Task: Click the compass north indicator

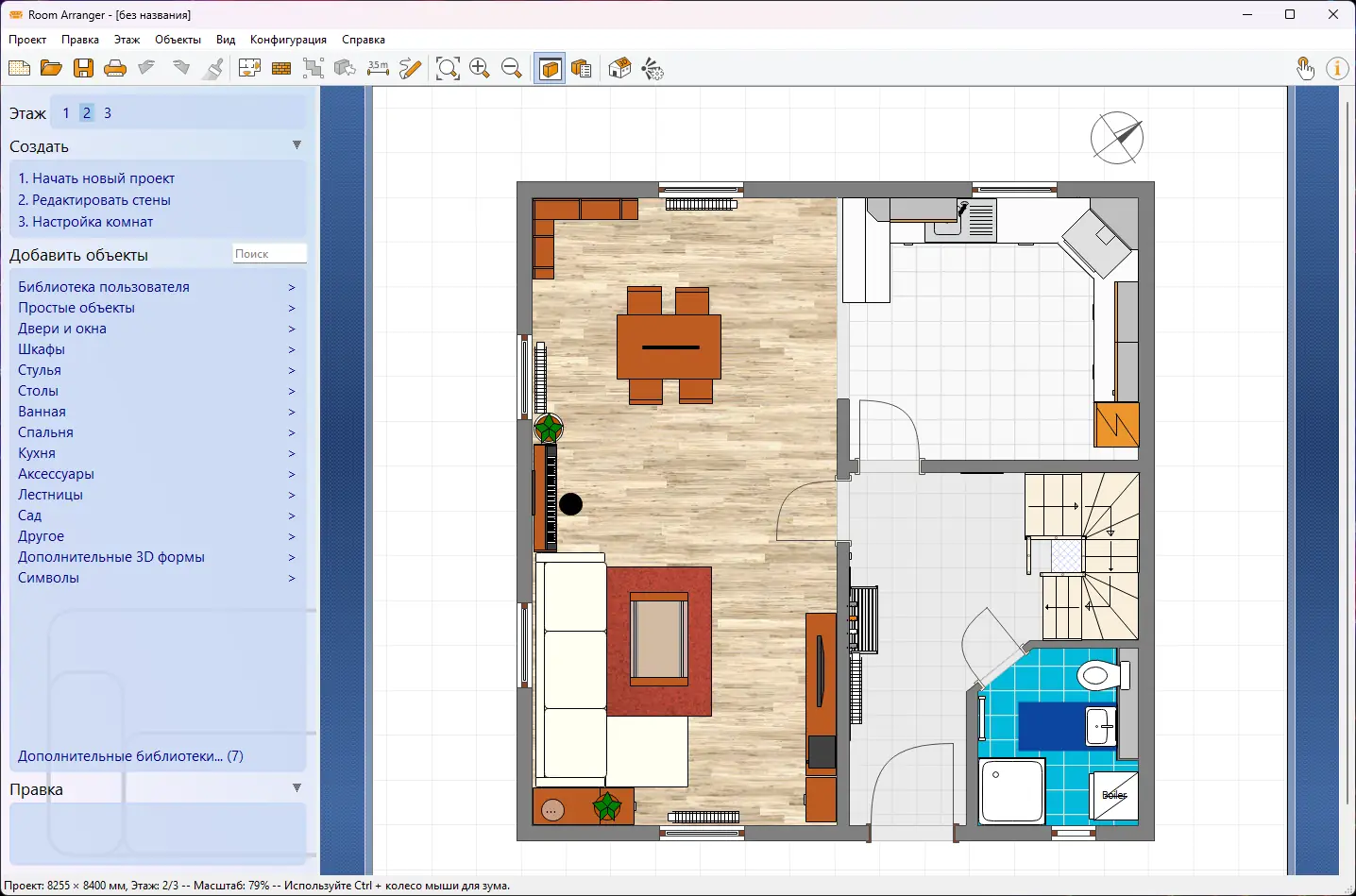Action: [1117, 138]
